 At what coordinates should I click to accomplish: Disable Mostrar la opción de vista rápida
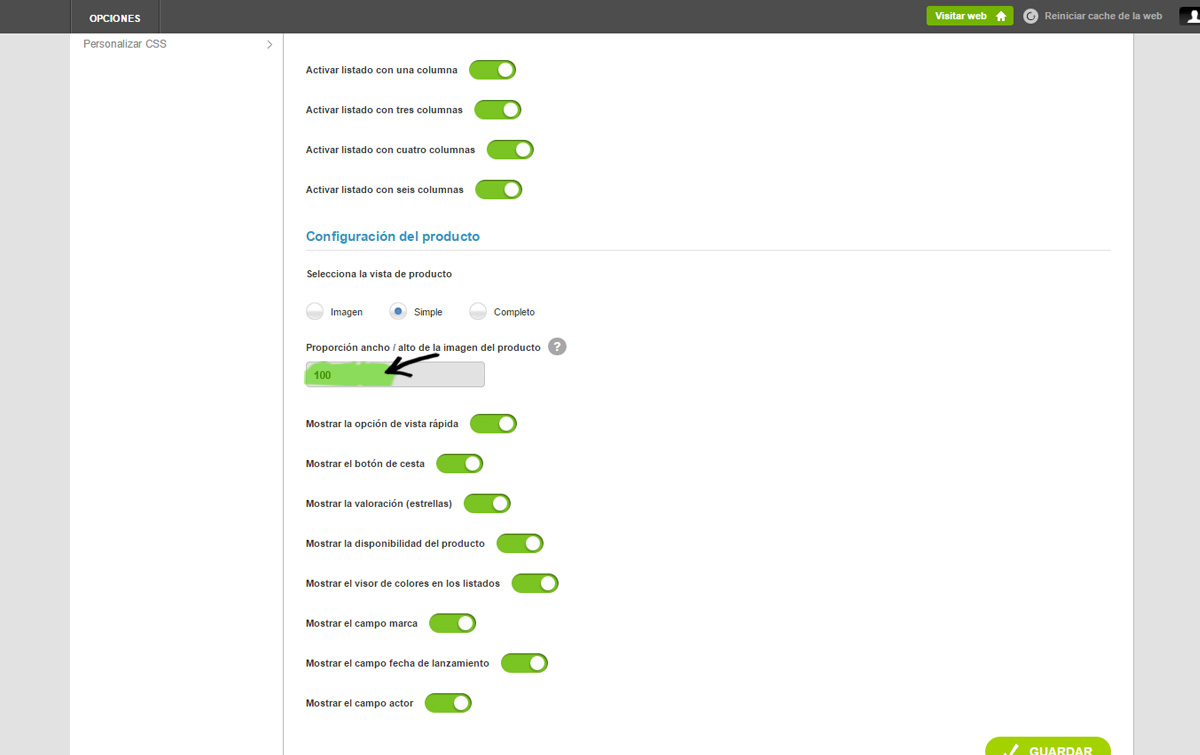[493, 424]
